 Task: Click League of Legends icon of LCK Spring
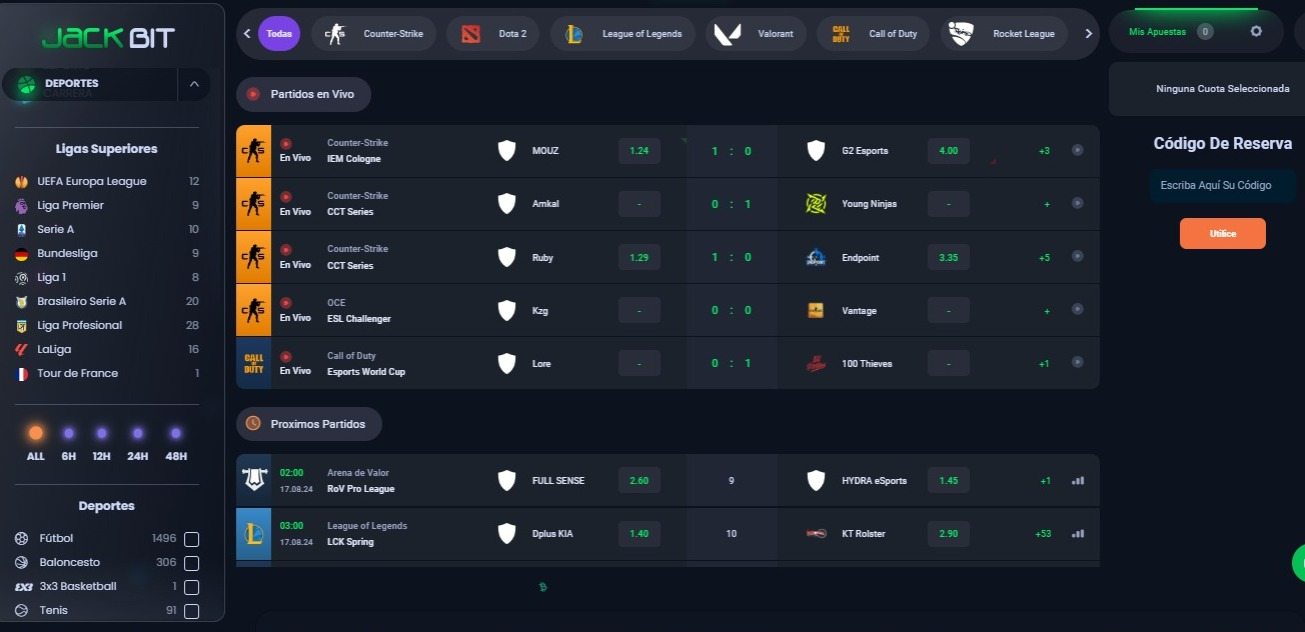click(x=253, y=534)
